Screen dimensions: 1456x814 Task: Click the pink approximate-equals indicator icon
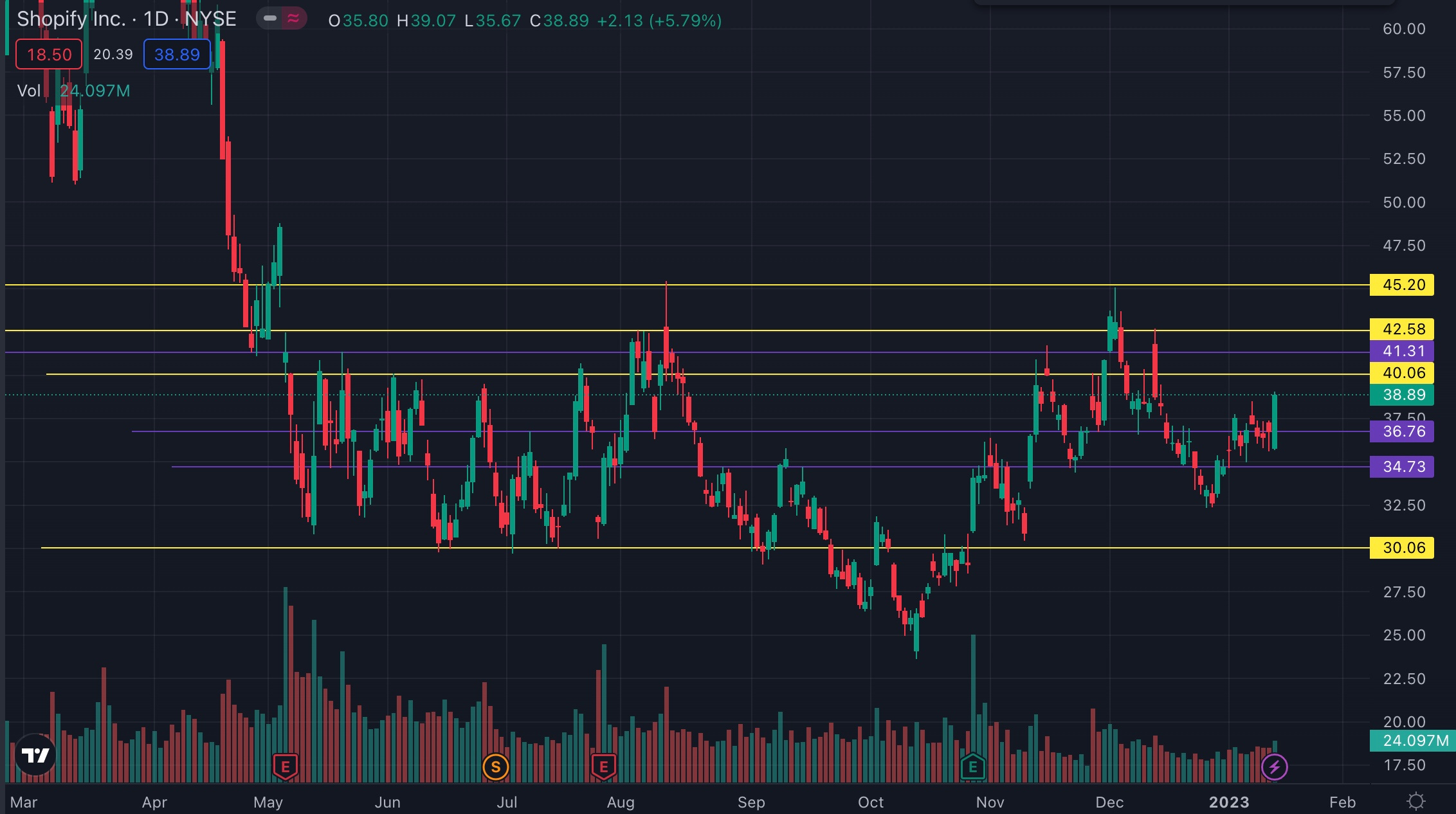click(293, 19)
